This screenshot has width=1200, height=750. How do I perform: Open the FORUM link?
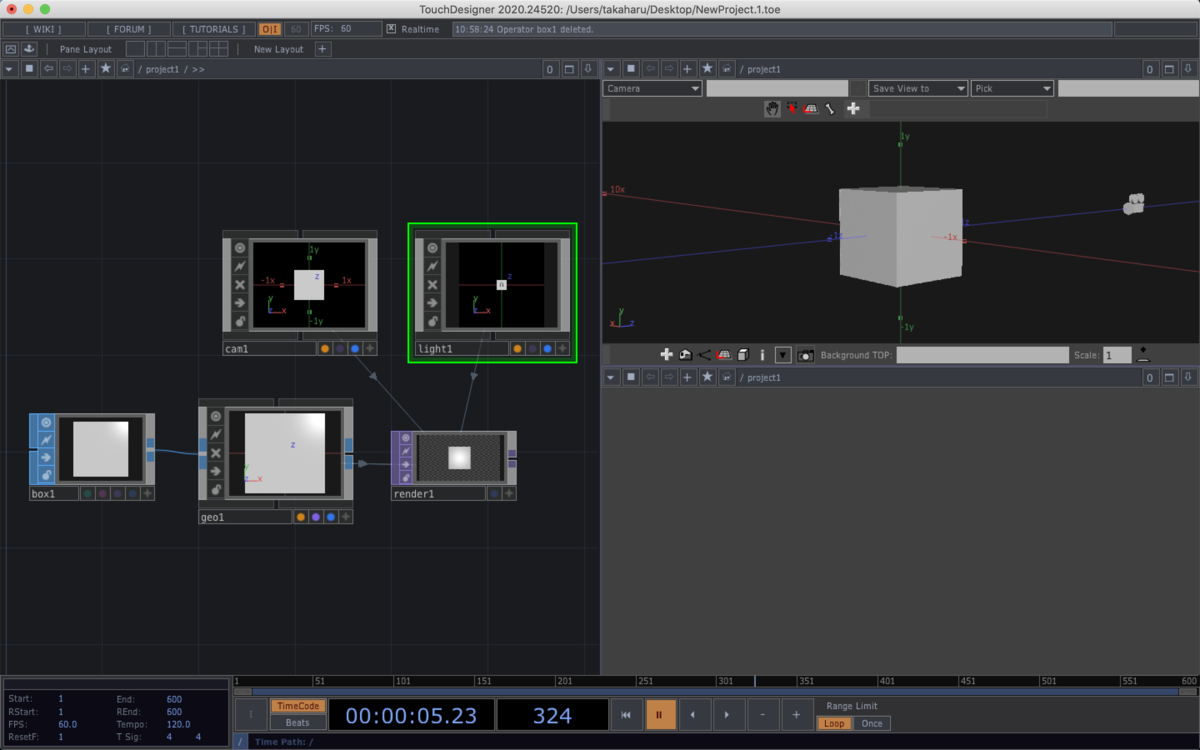(130, 29)
